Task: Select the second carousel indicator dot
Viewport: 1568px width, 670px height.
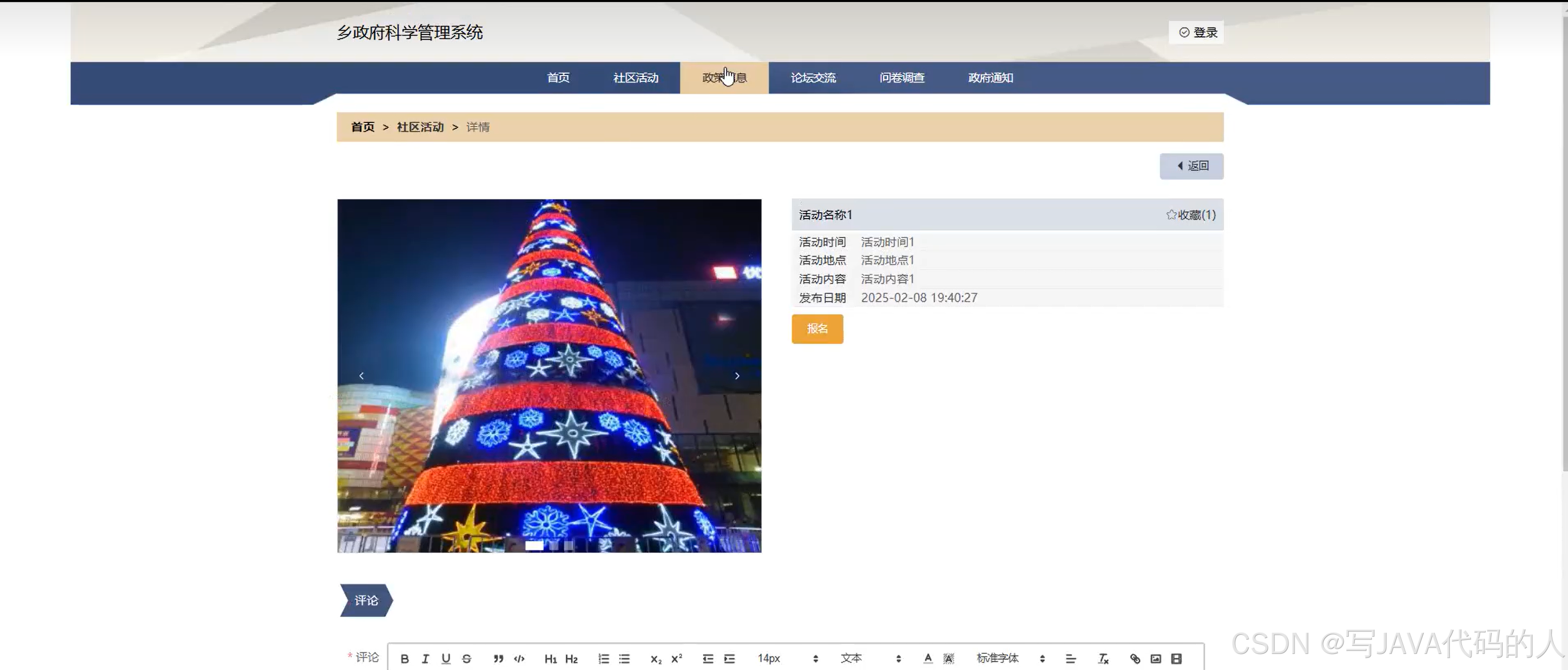Action: 554,545
